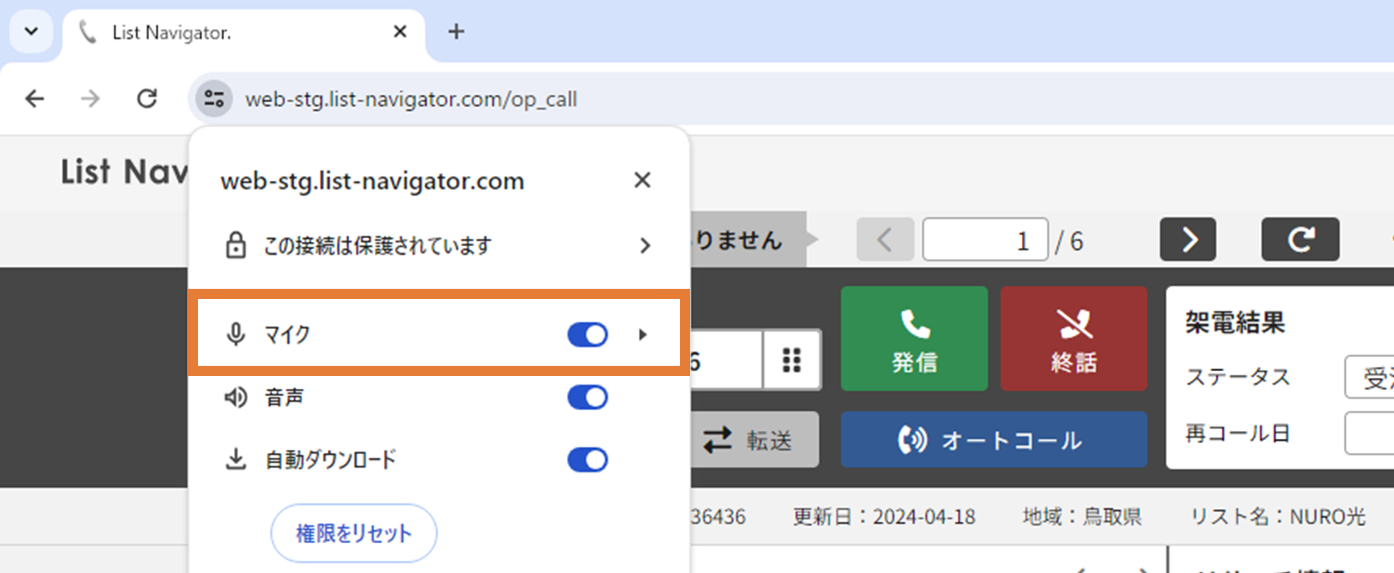Click the page number input field

pos(984,240)
